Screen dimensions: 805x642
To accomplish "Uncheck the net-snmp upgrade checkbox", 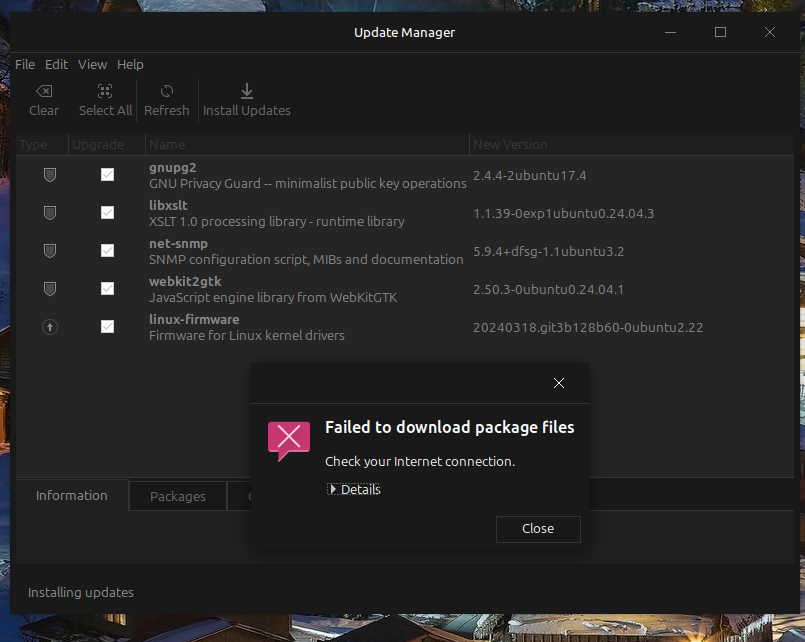I will (x=107, y=250).
